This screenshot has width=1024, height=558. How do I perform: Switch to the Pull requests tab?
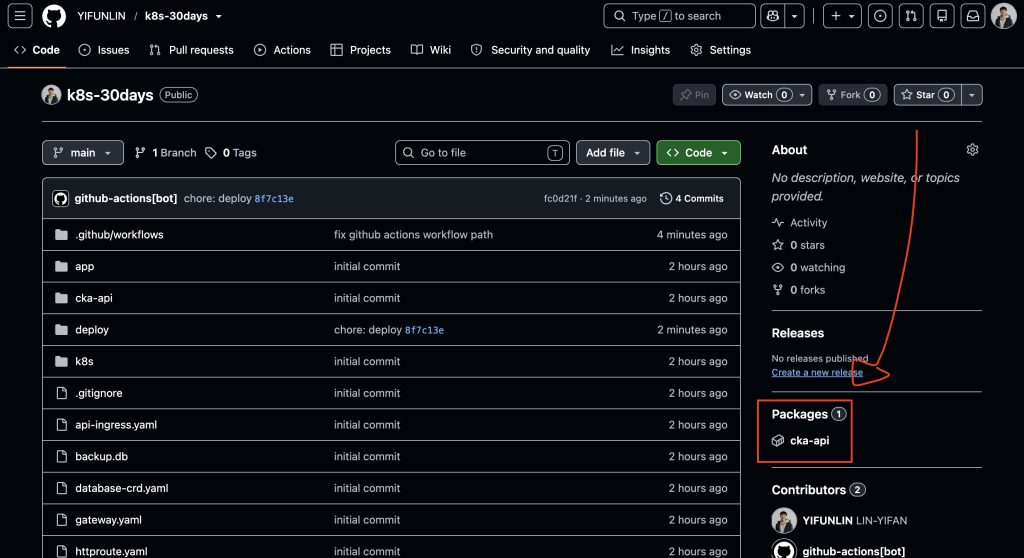[191, 50]
